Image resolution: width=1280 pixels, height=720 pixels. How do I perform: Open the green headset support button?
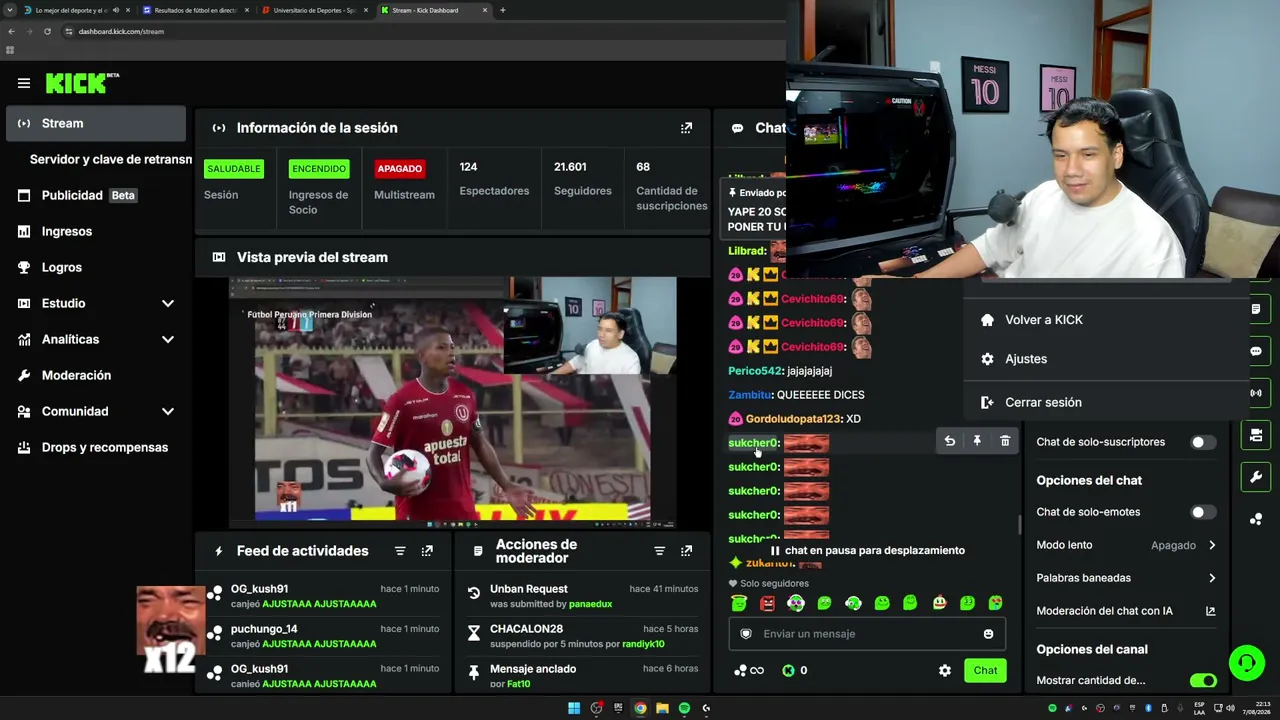point(1247,663)
